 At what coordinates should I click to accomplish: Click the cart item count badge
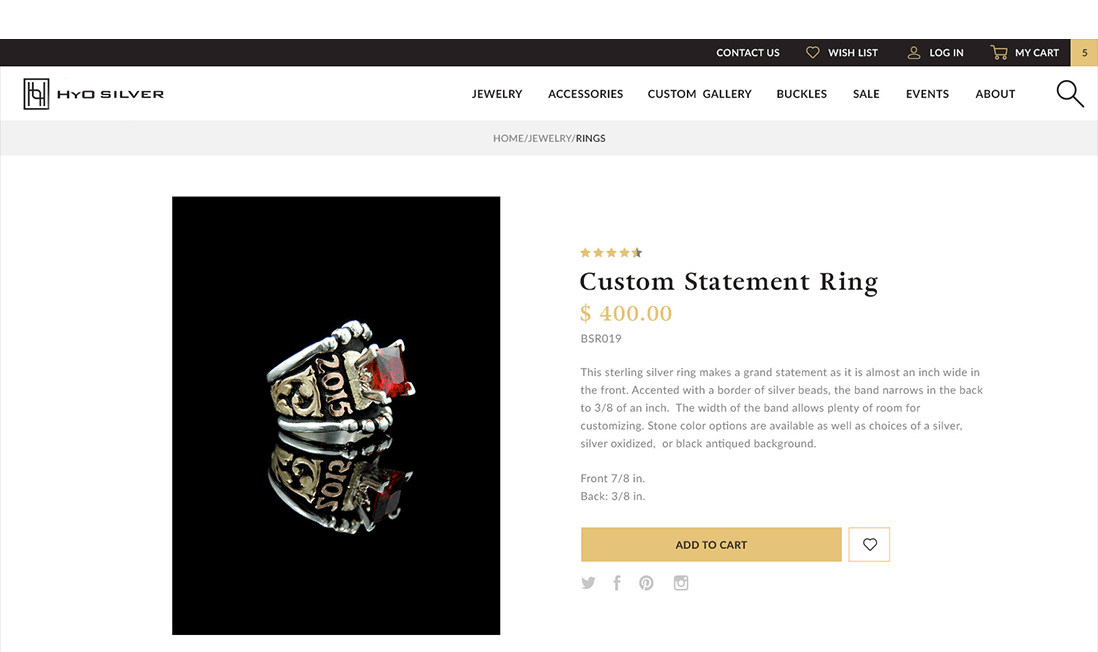1084,53
